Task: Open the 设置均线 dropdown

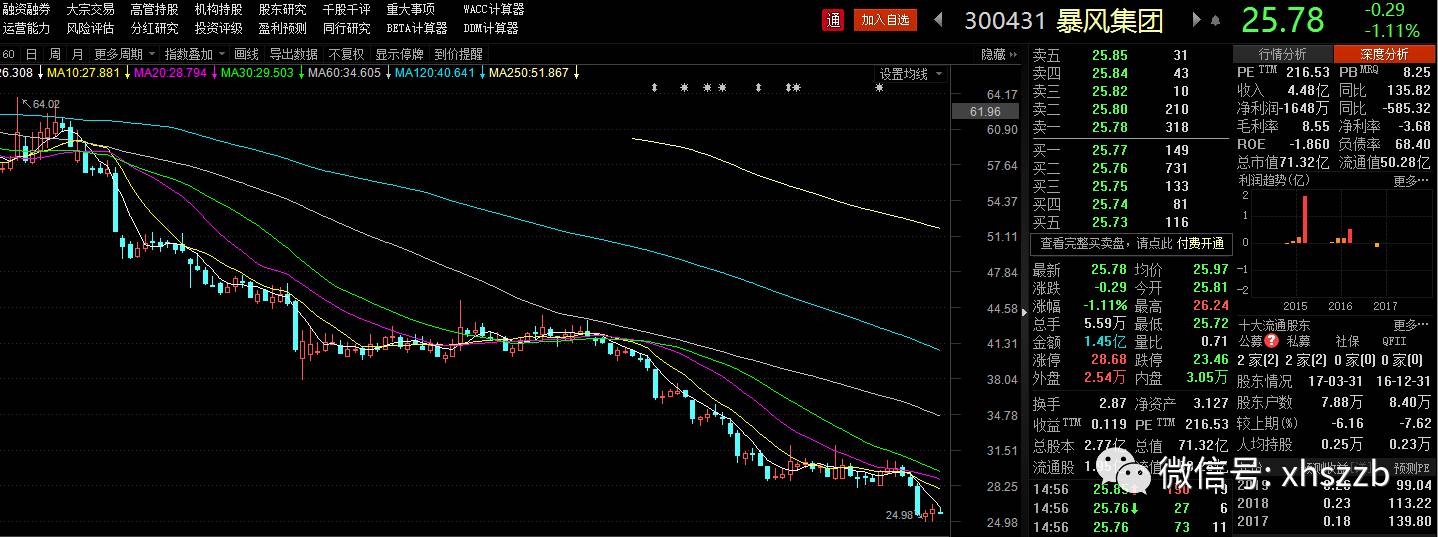Action: (910, 74)
